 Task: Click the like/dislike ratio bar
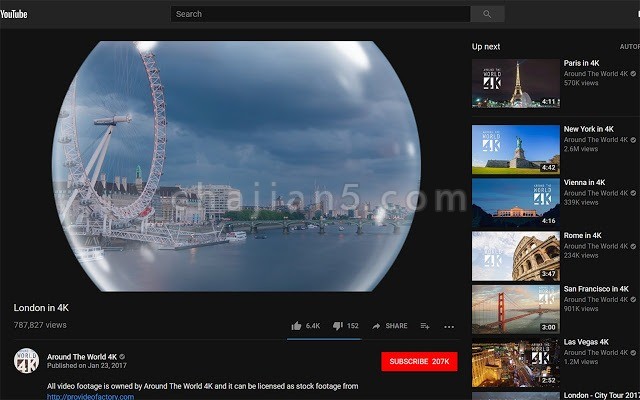[324, 339]
